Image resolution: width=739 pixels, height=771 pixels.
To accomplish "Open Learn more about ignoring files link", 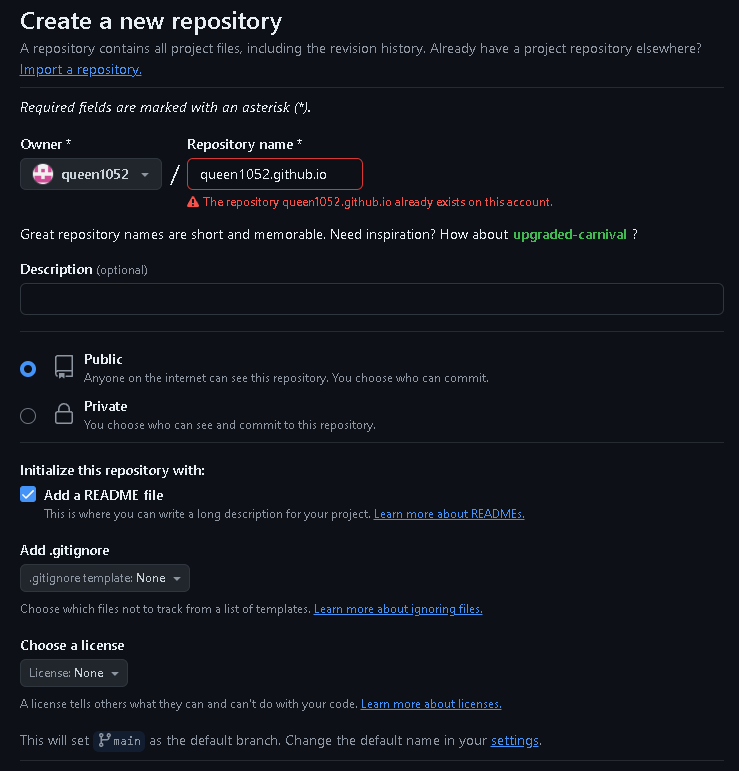I will 398,609.
